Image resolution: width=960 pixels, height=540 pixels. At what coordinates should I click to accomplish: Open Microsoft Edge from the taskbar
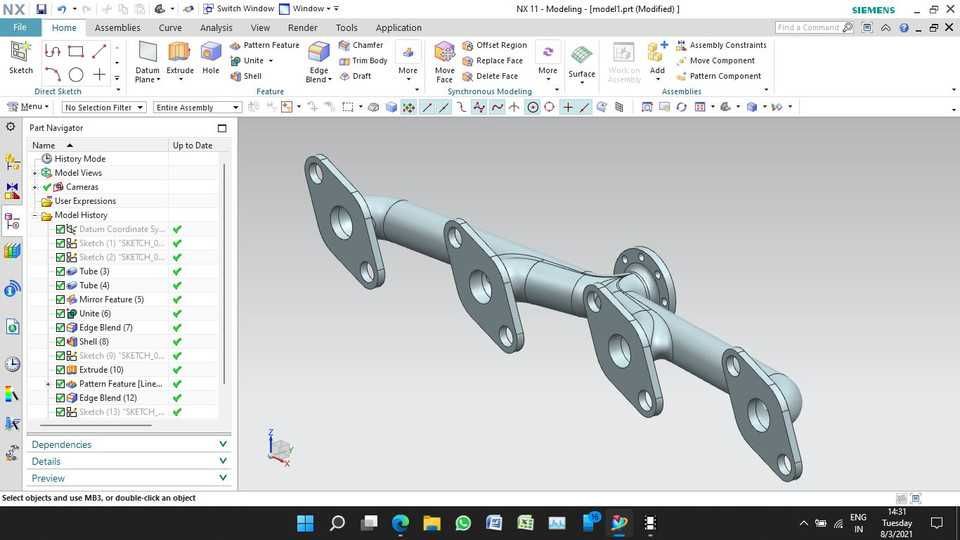point(400,523)
